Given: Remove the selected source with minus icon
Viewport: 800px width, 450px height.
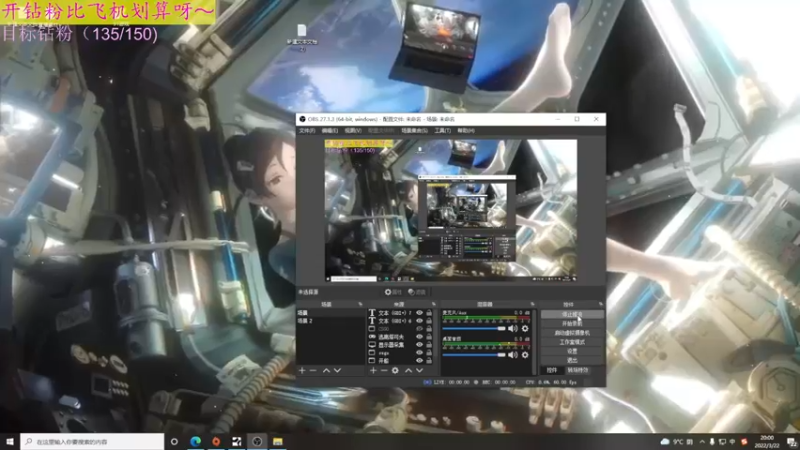Looking at the screenshot, I should click(384, 370).
